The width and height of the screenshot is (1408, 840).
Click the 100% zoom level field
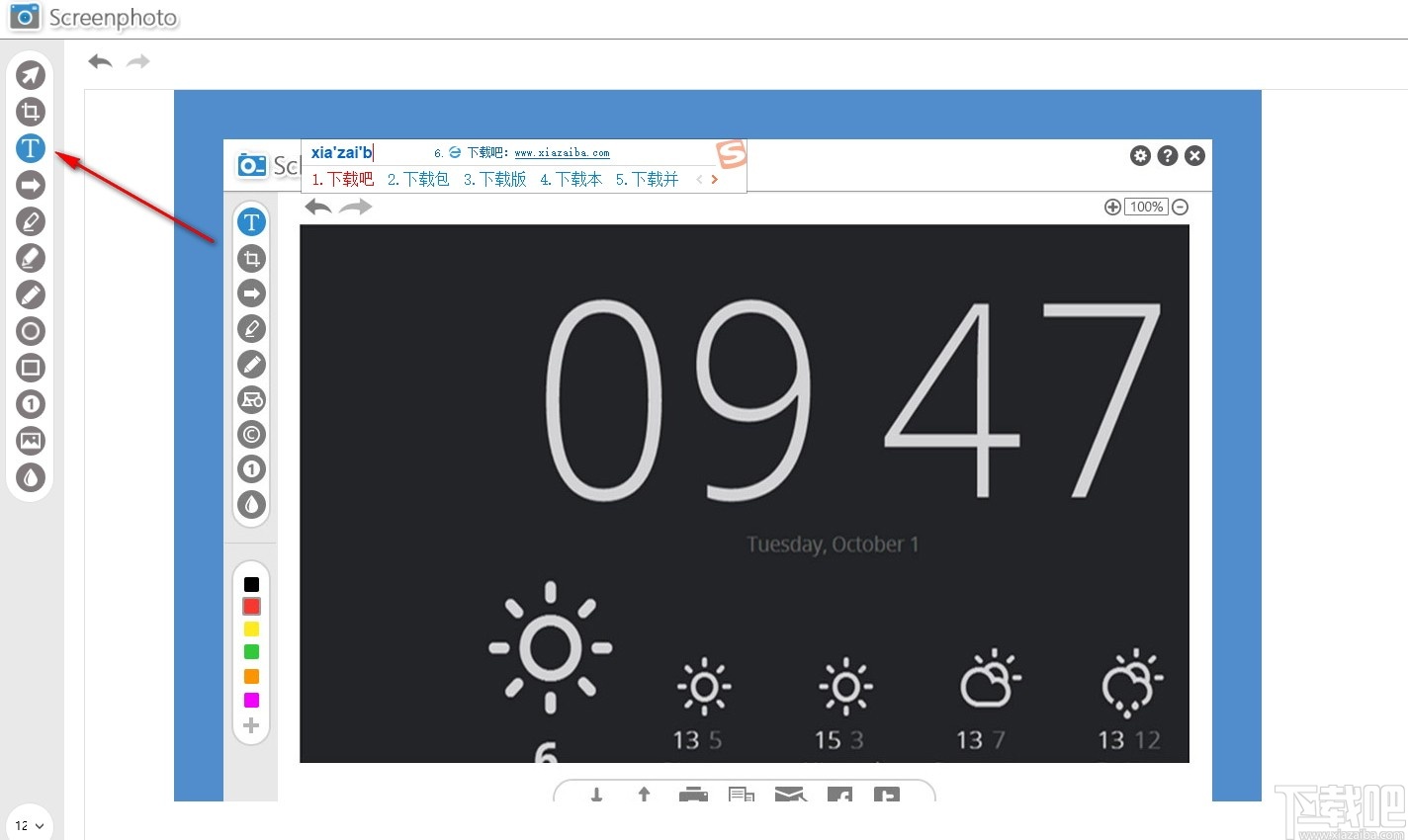pyautogui.click(x=1146, y=207)
